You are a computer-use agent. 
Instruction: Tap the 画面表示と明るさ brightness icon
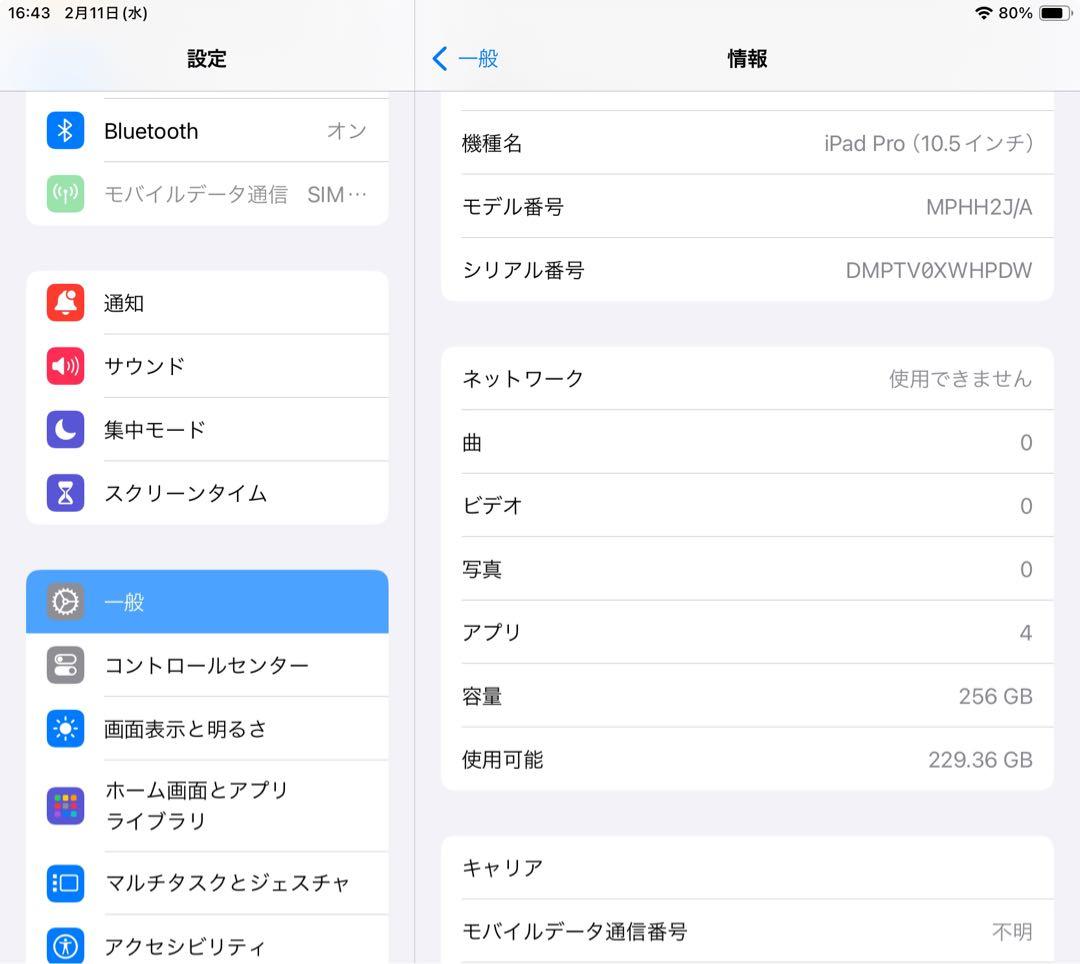pos(64,728)
